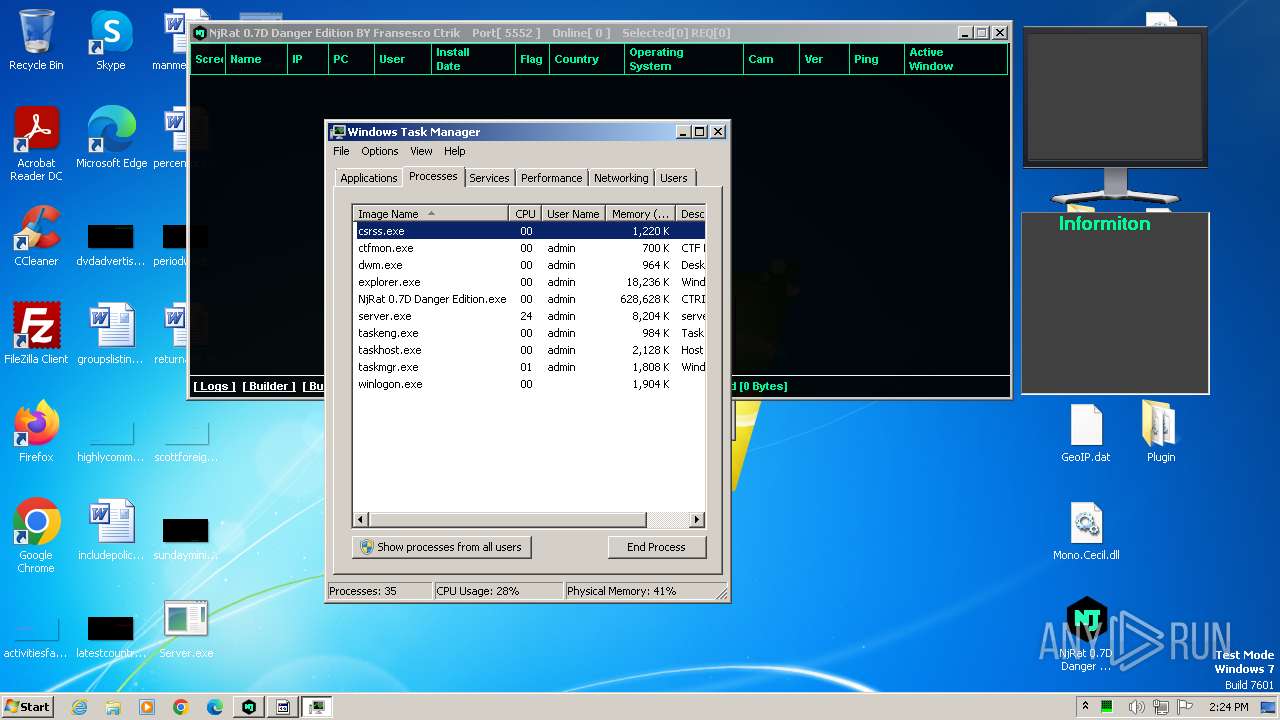This screenshot has width=1280, height=720.
Task: Switch to the Performance tab
Action: tap(551, 178)
